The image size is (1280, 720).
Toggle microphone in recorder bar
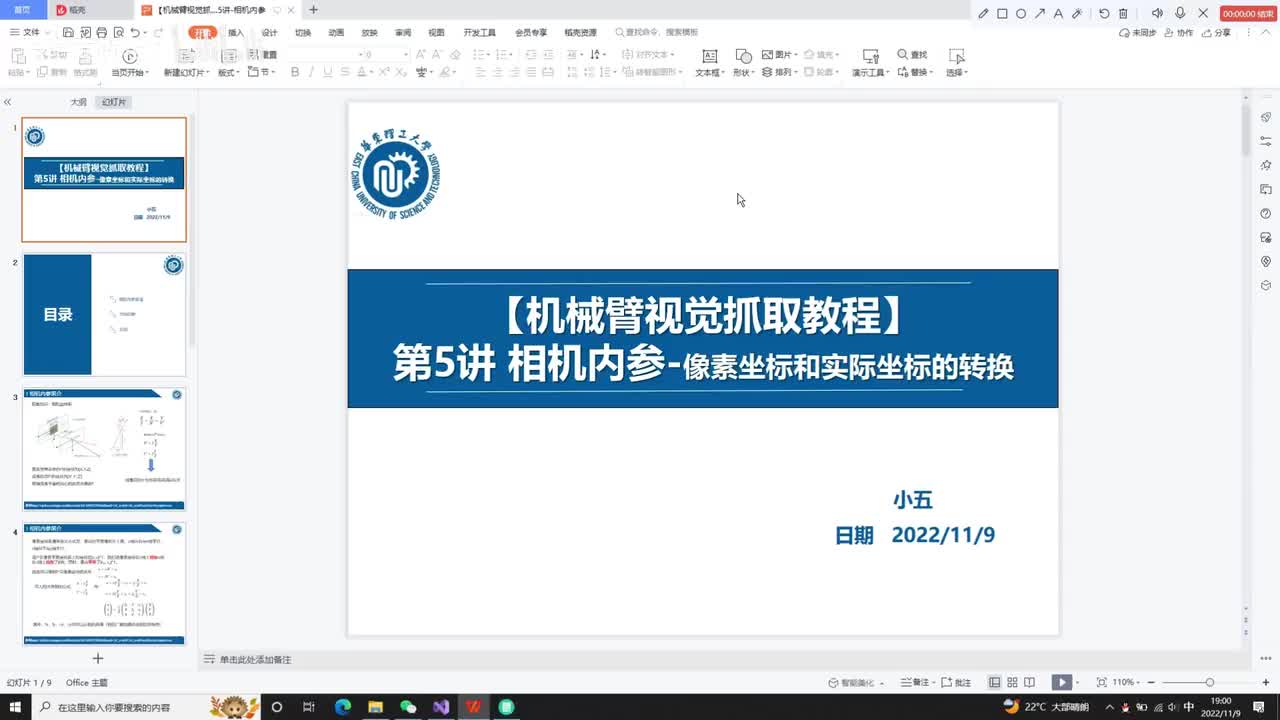1180,14
